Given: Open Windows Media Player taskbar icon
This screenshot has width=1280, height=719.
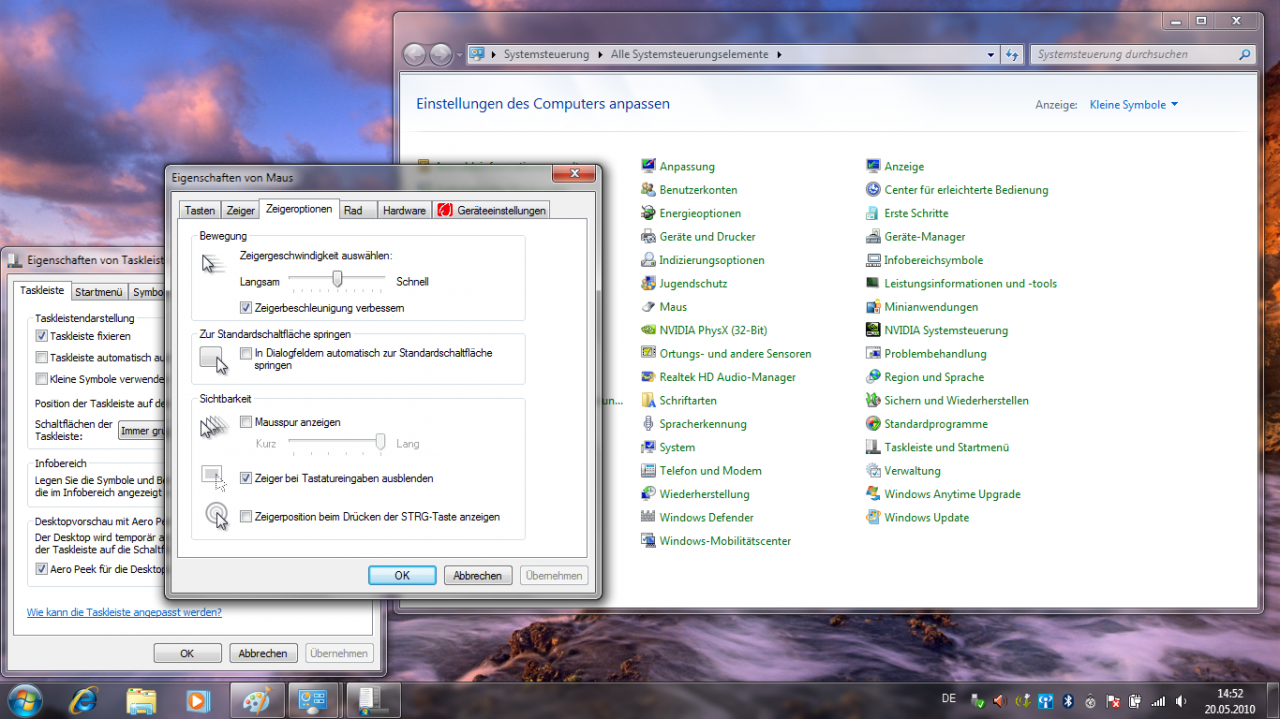Looking at the screenshot, I should tap(199, 700).
